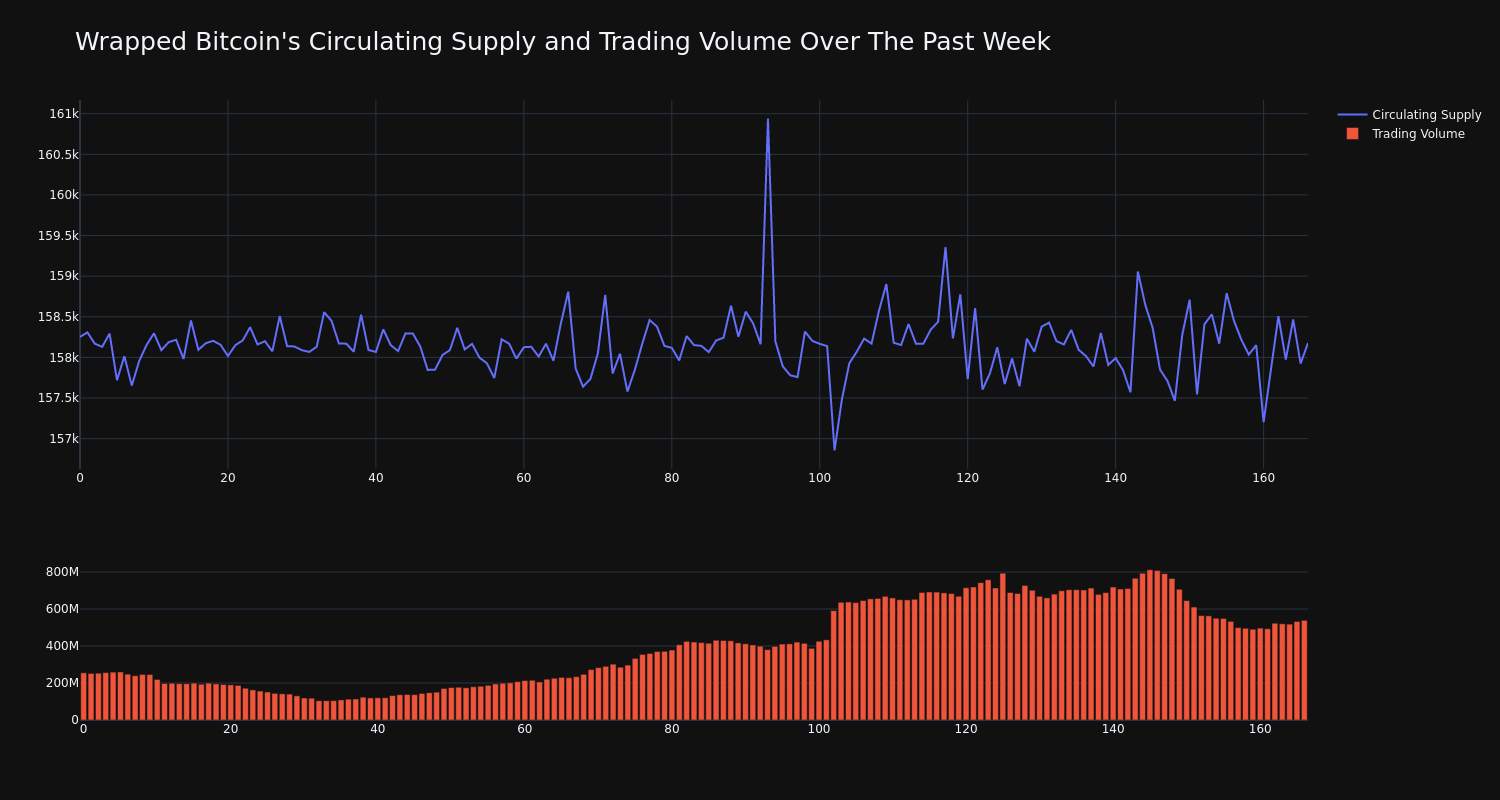Click the 159k y-axis label
This screenshot has height=800, width=1500.
[64, 276]
